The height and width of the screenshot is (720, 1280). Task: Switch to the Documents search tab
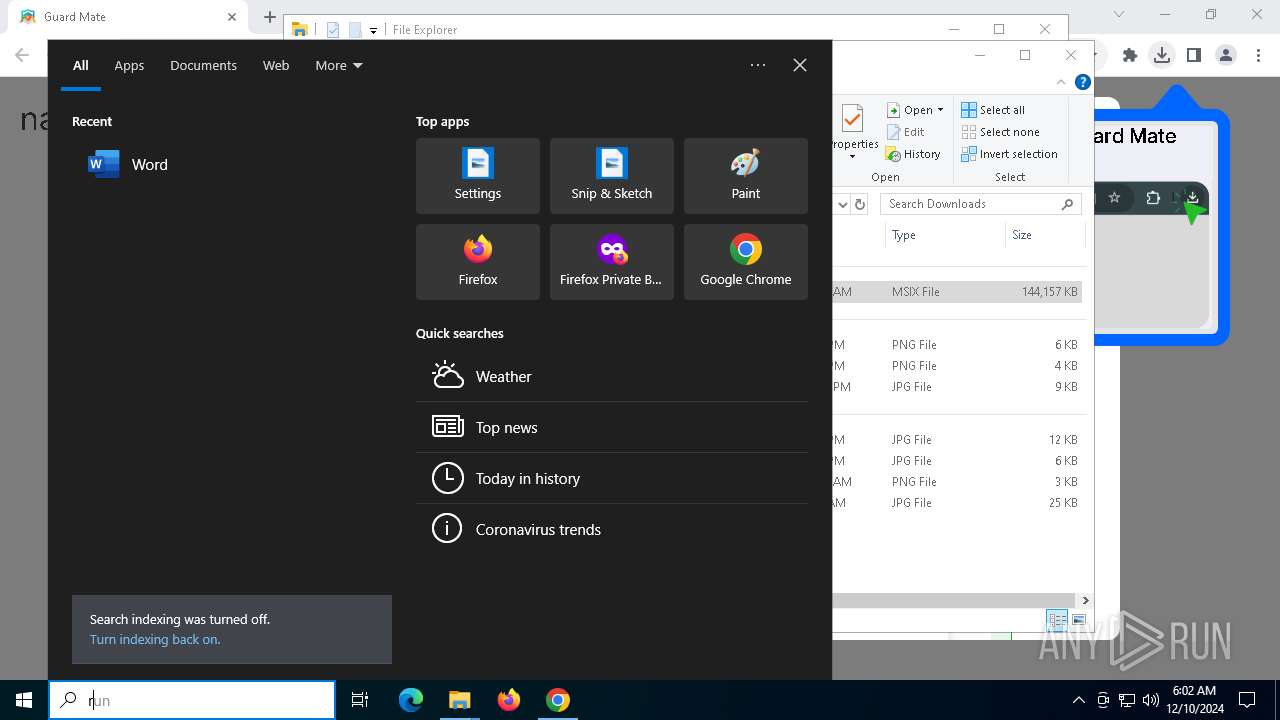(x=203, y=65)
